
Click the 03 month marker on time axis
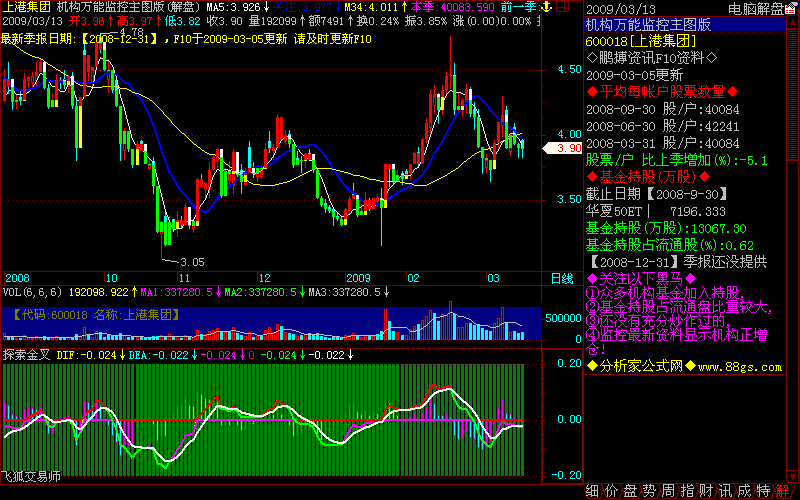point(493,279)
